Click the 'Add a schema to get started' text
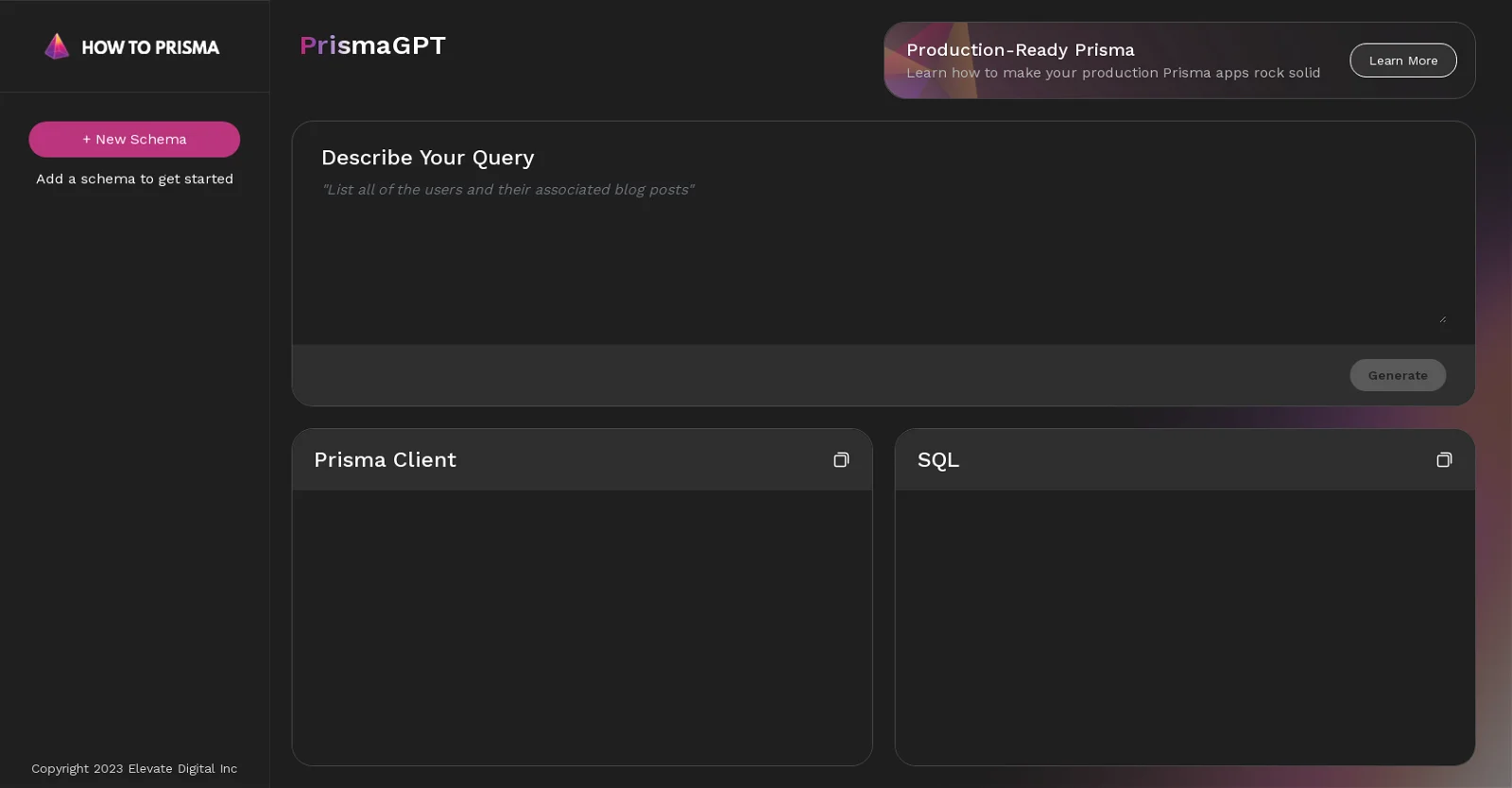This screenshot has height=788, width=1512. click(134, 179)
